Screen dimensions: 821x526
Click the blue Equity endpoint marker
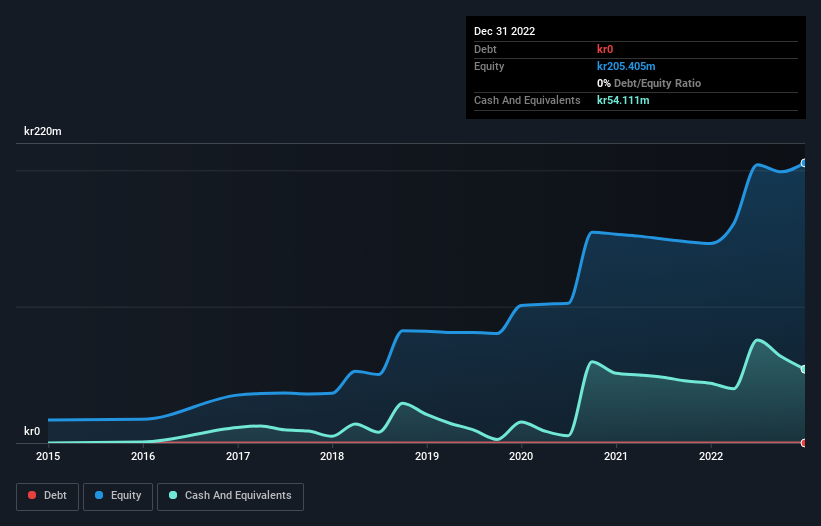(804, 163)
